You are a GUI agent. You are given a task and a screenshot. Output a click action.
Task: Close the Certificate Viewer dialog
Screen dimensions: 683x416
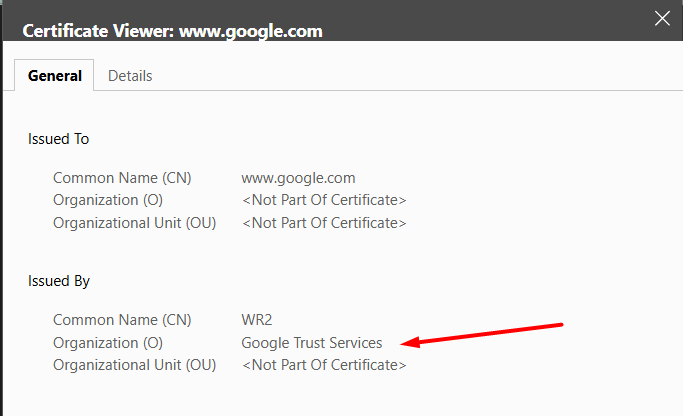[x=662, y=18]
